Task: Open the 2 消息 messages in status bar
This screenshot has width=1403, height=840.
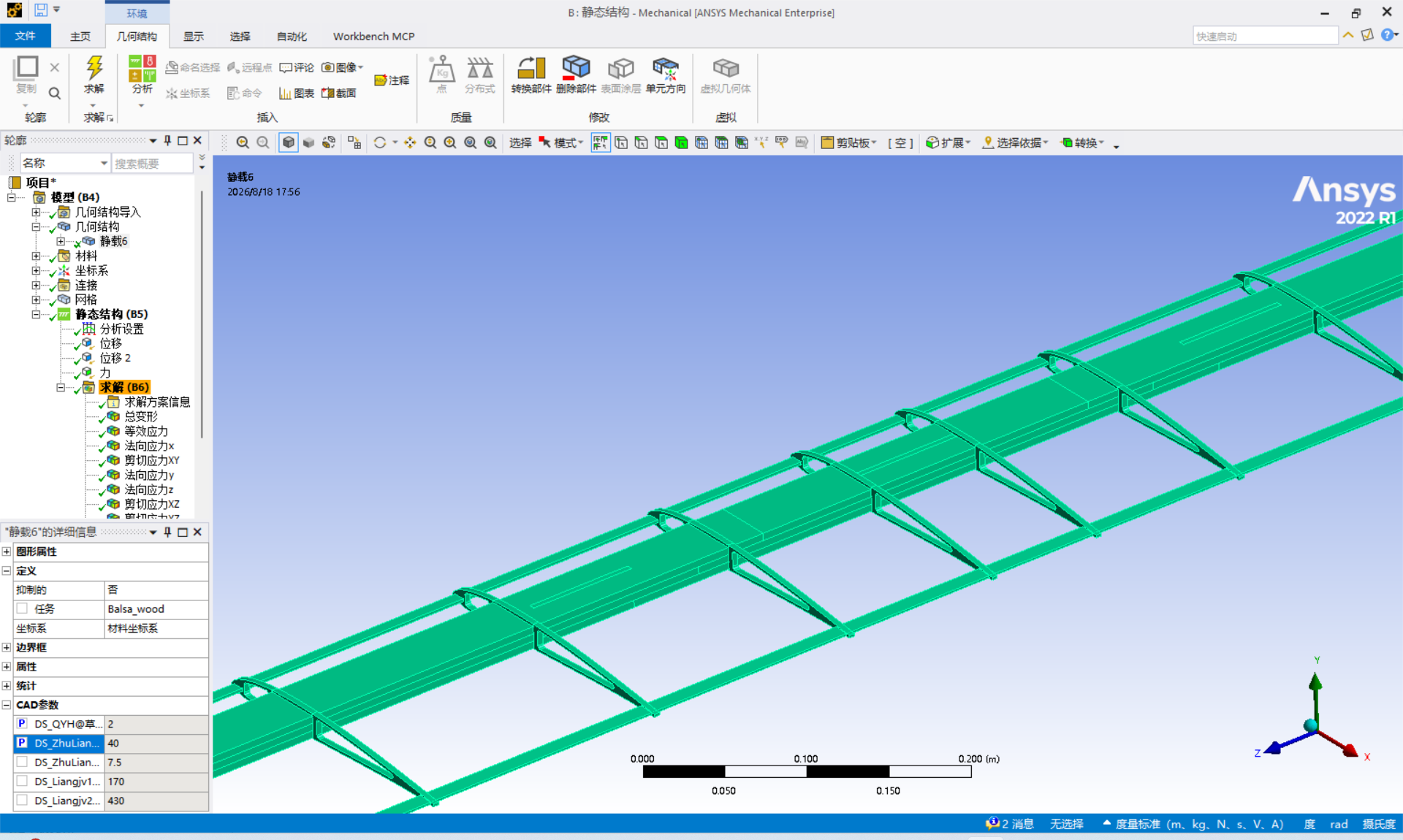Action: [1010, 824]
